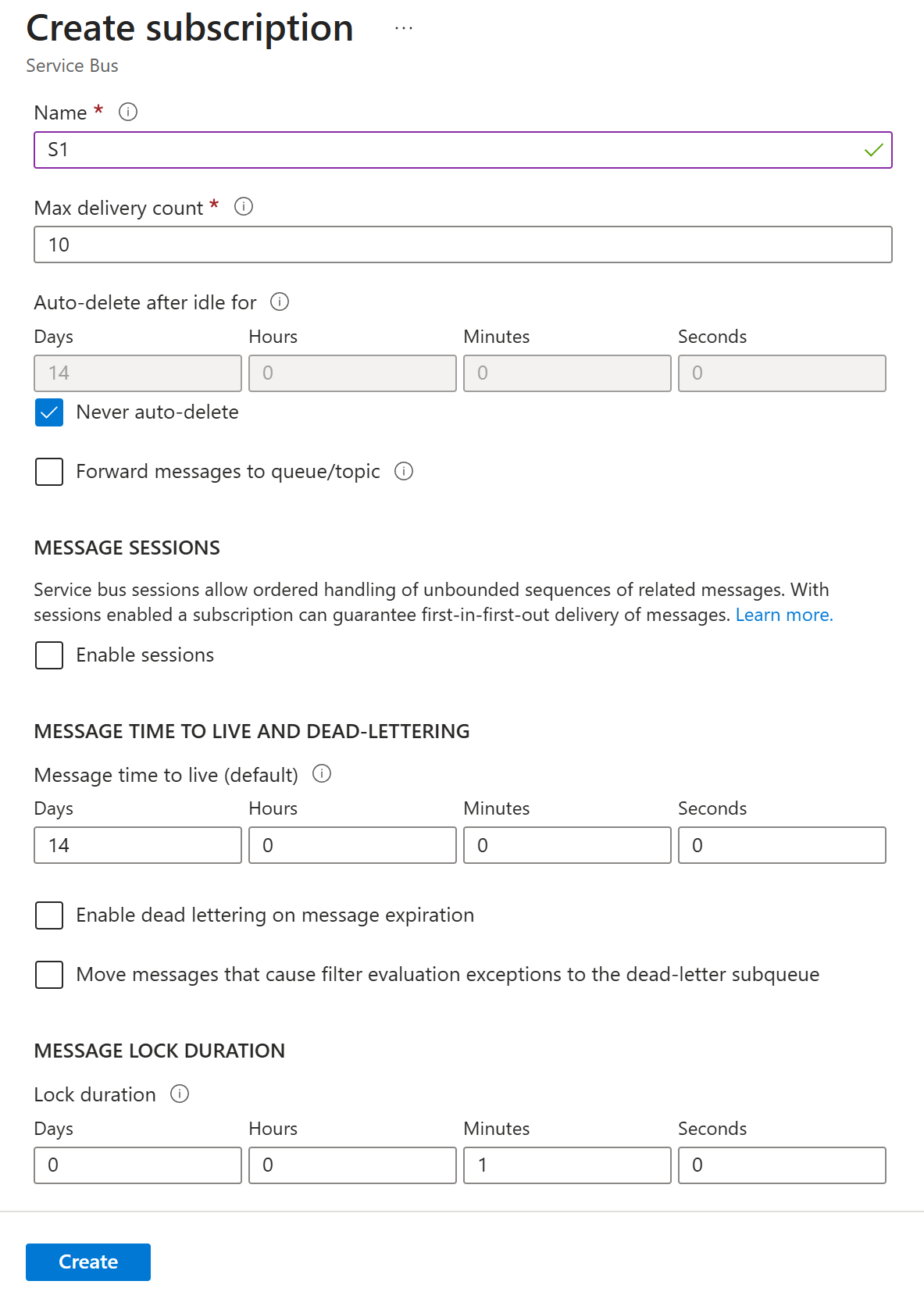Viewport: 924px width, 1306px height.
Task: Click the Lock duration Seconds field
Action: pos(781,1165)
